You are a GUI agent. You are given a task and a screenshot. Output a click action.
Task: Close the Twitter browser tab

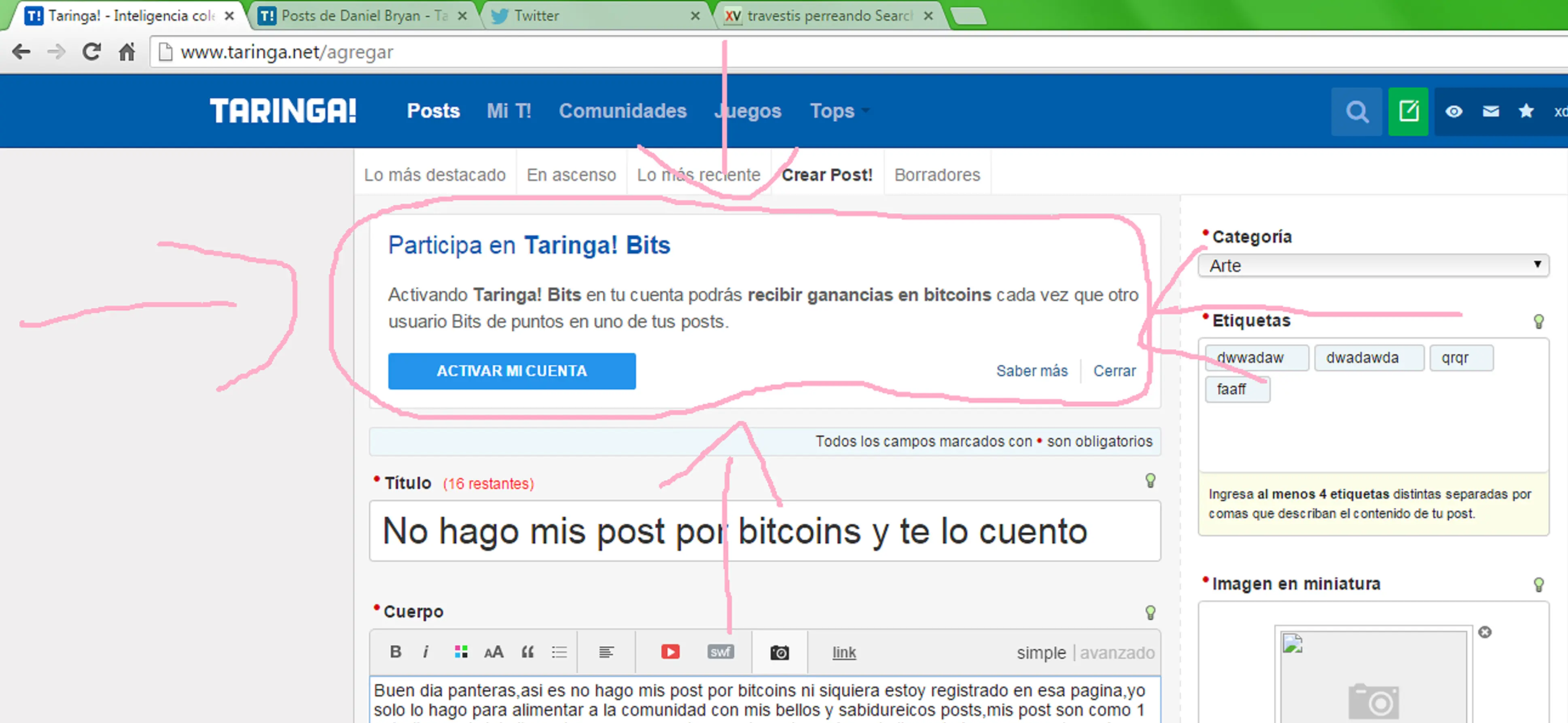click(695, 16)
